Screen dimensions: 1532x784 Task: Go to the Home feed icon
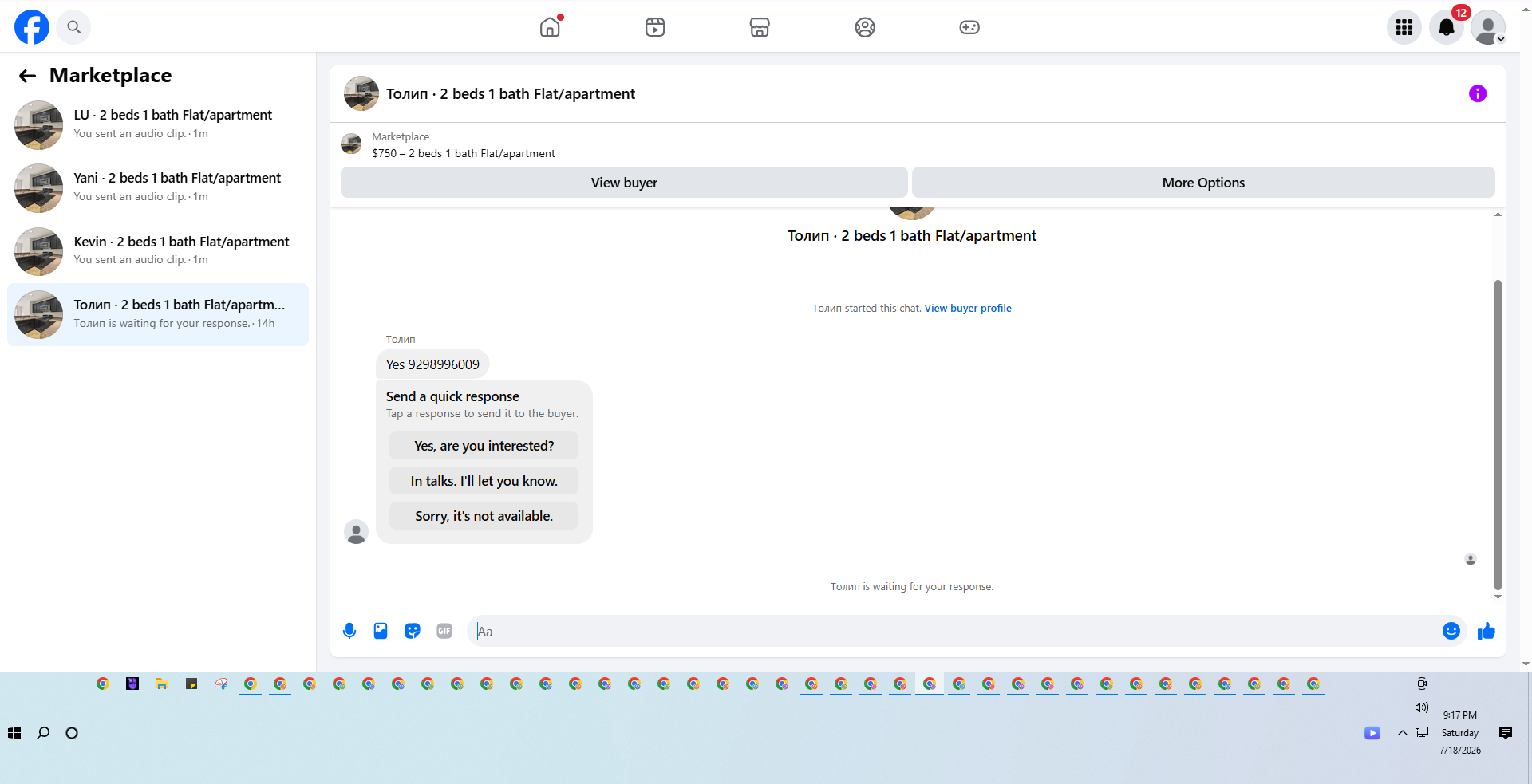(550, 27)
